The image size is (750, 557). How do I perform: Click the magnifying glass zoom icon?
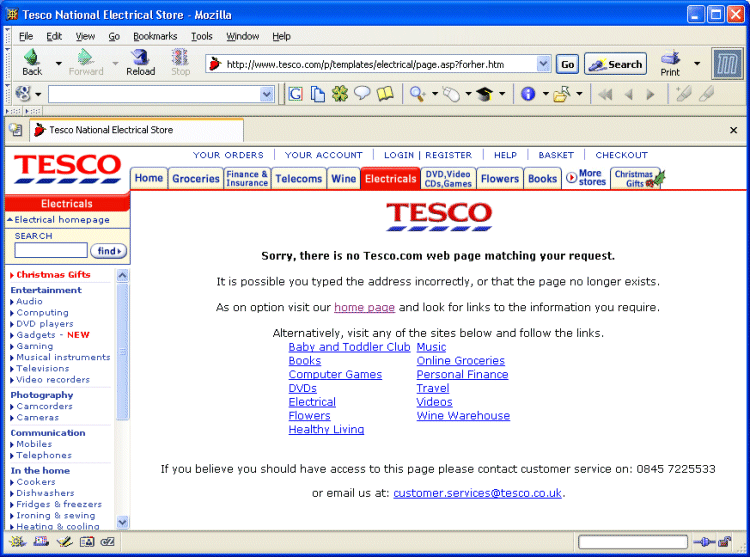tap(417, 94)
